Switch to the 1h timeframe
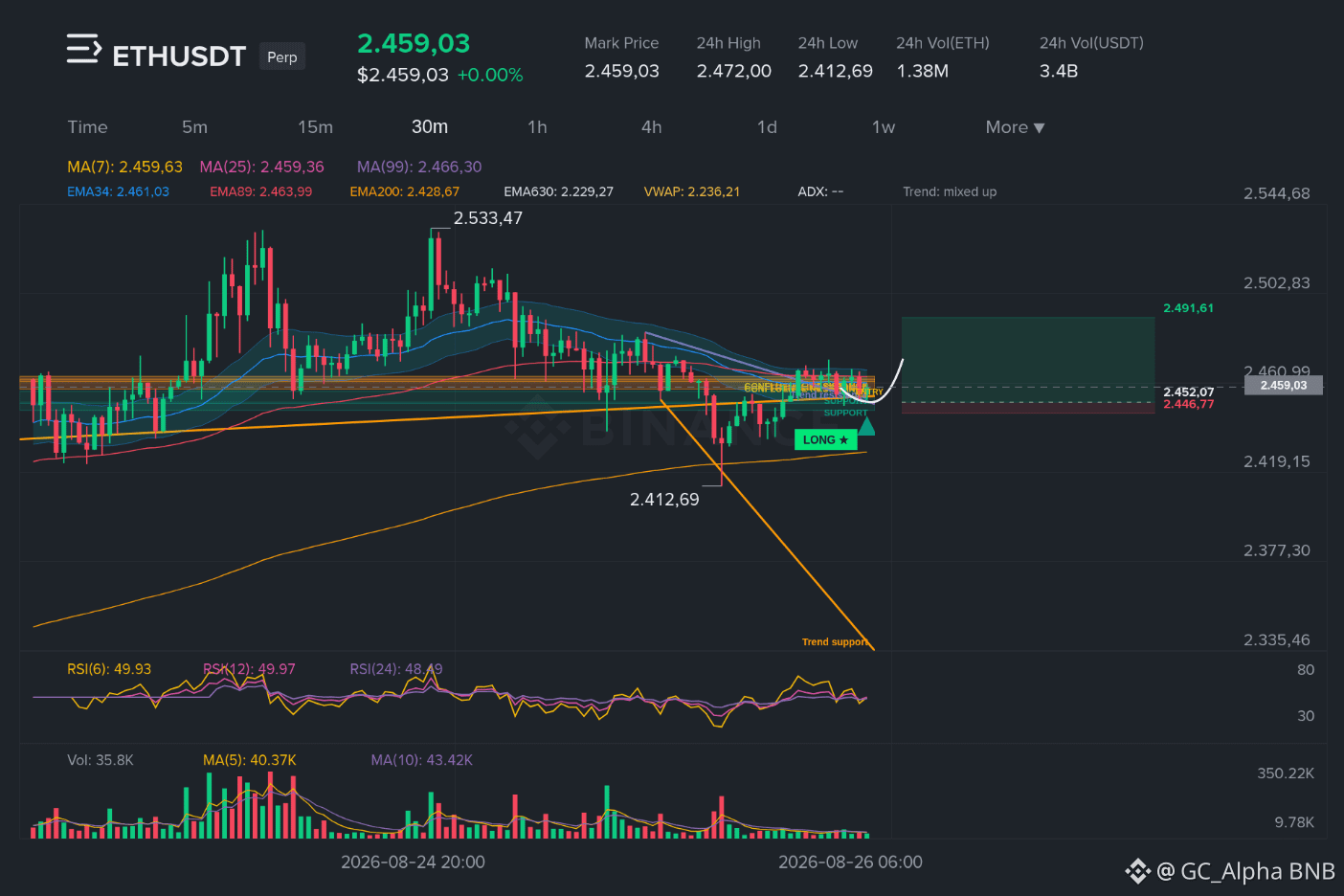This screenshot has width=1344, height=896. click(x=537, y=127)
